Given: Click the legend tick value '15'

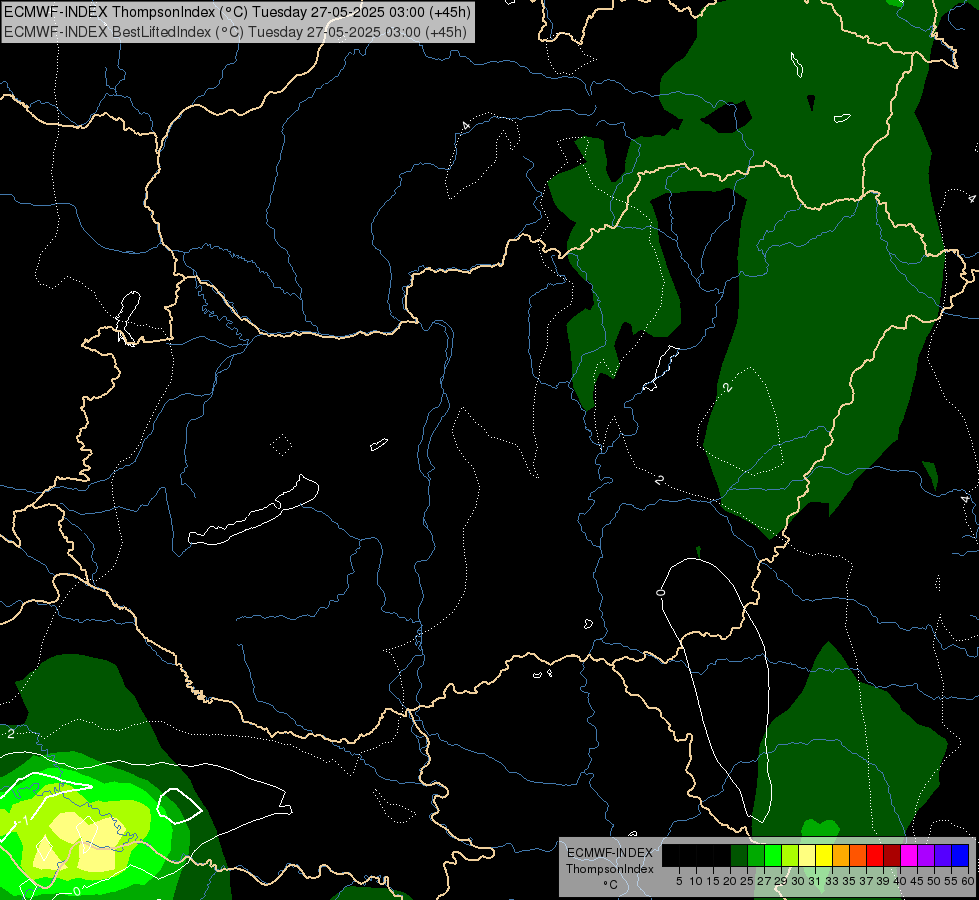Looking at the screenshot, I should coord(713,881).
